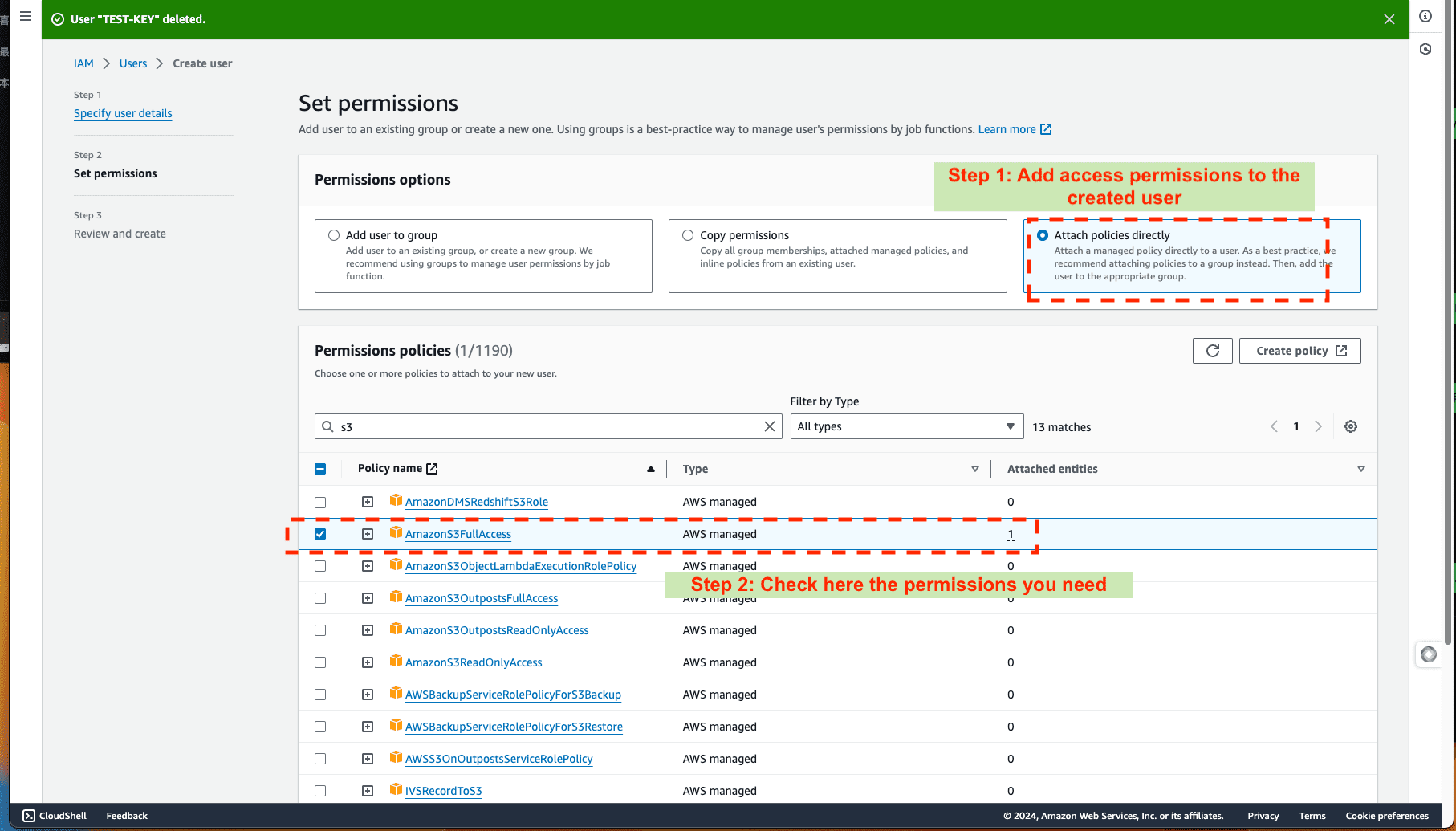Open Cookie preferences in footer
This screenshot has width=1456, height=831.
(x=1387, y=816)
